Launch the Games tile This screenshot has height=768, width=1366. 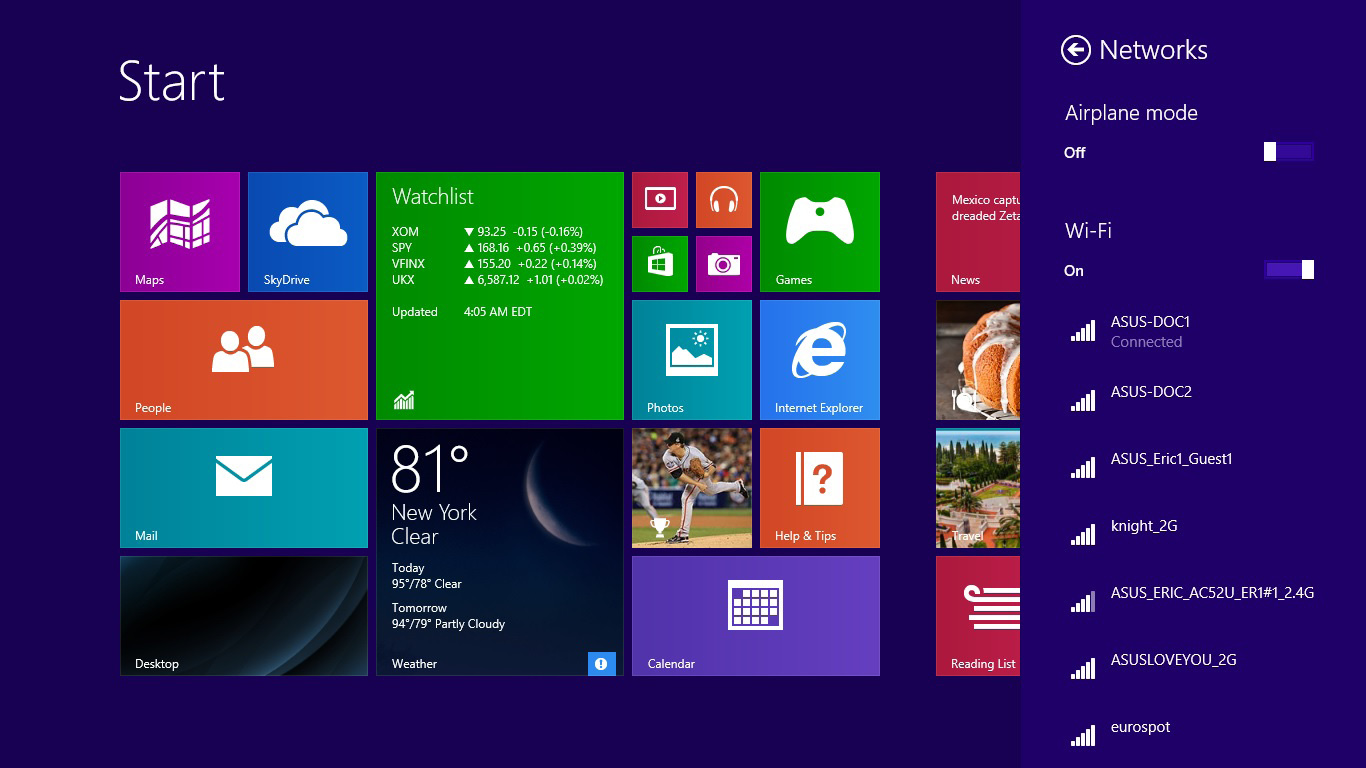pos(820,232)
